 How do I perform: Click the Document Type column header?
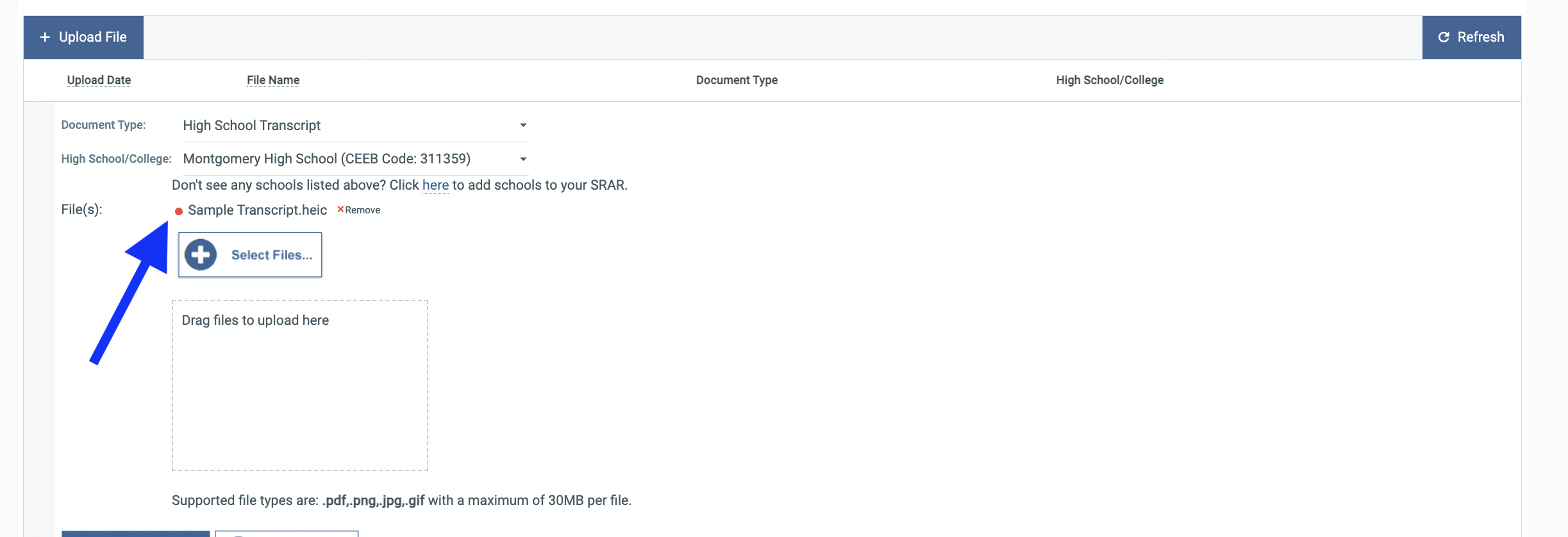pos(737,80)
